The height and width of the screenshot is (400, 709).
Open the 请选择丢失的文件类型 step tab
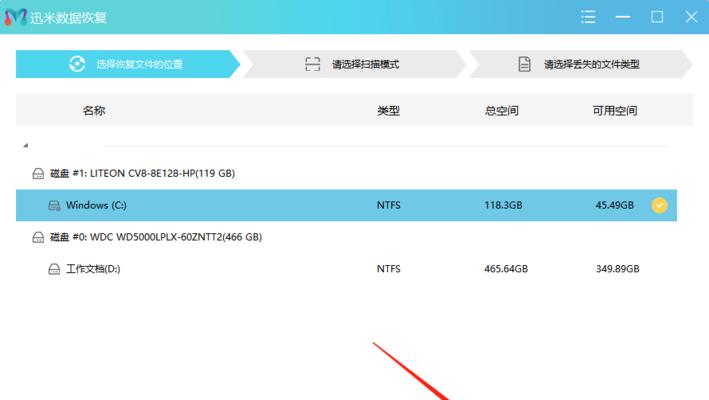[x=581, y=64]
